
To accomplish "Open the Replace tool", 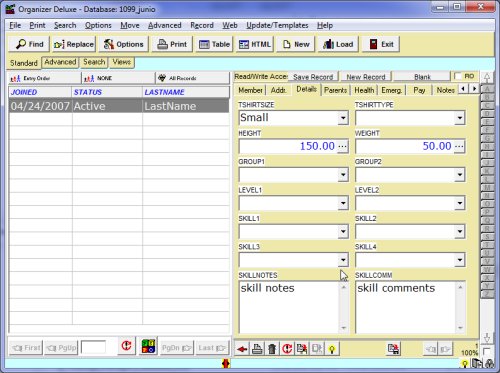I will coord(74,44).
